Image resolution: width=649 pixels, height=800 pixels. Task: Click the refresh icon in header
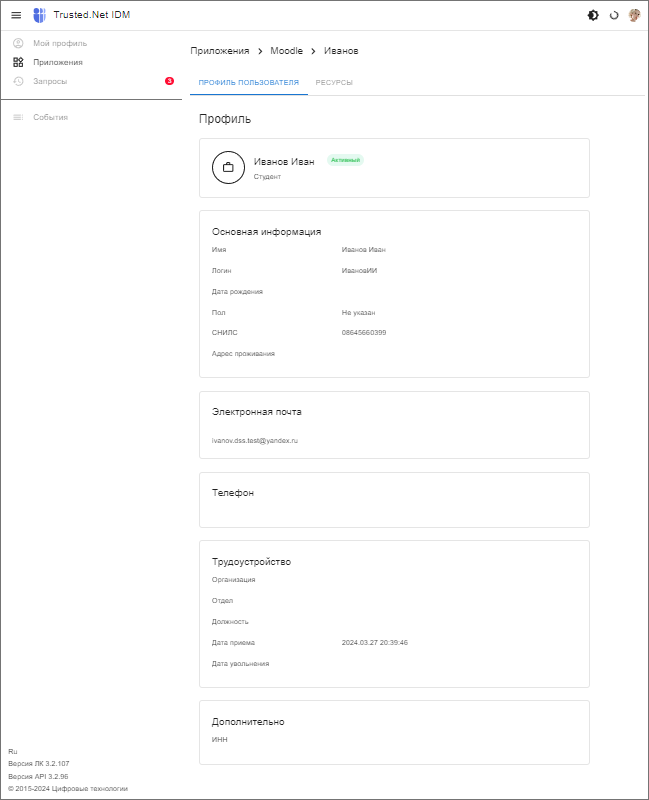(x=614, y=15)
